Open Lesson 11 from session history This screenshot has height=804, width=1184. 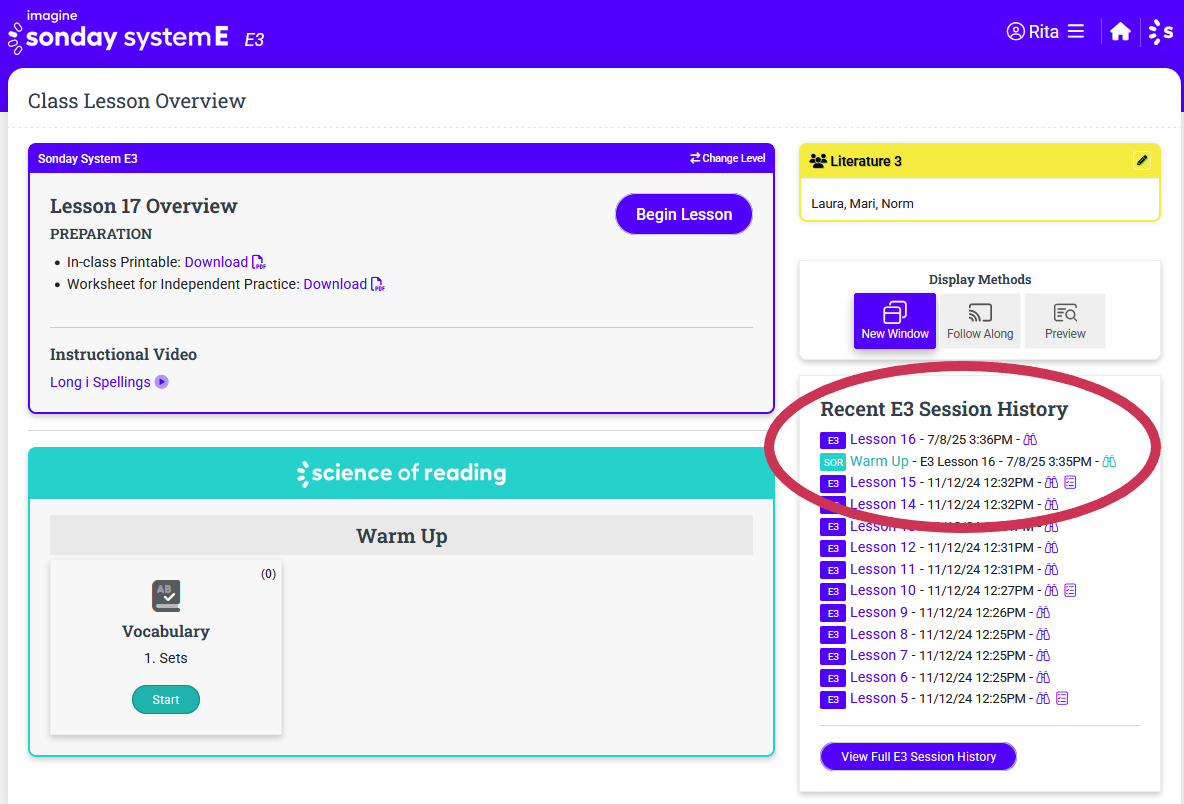pyautogui.click(x=883, y=569)
